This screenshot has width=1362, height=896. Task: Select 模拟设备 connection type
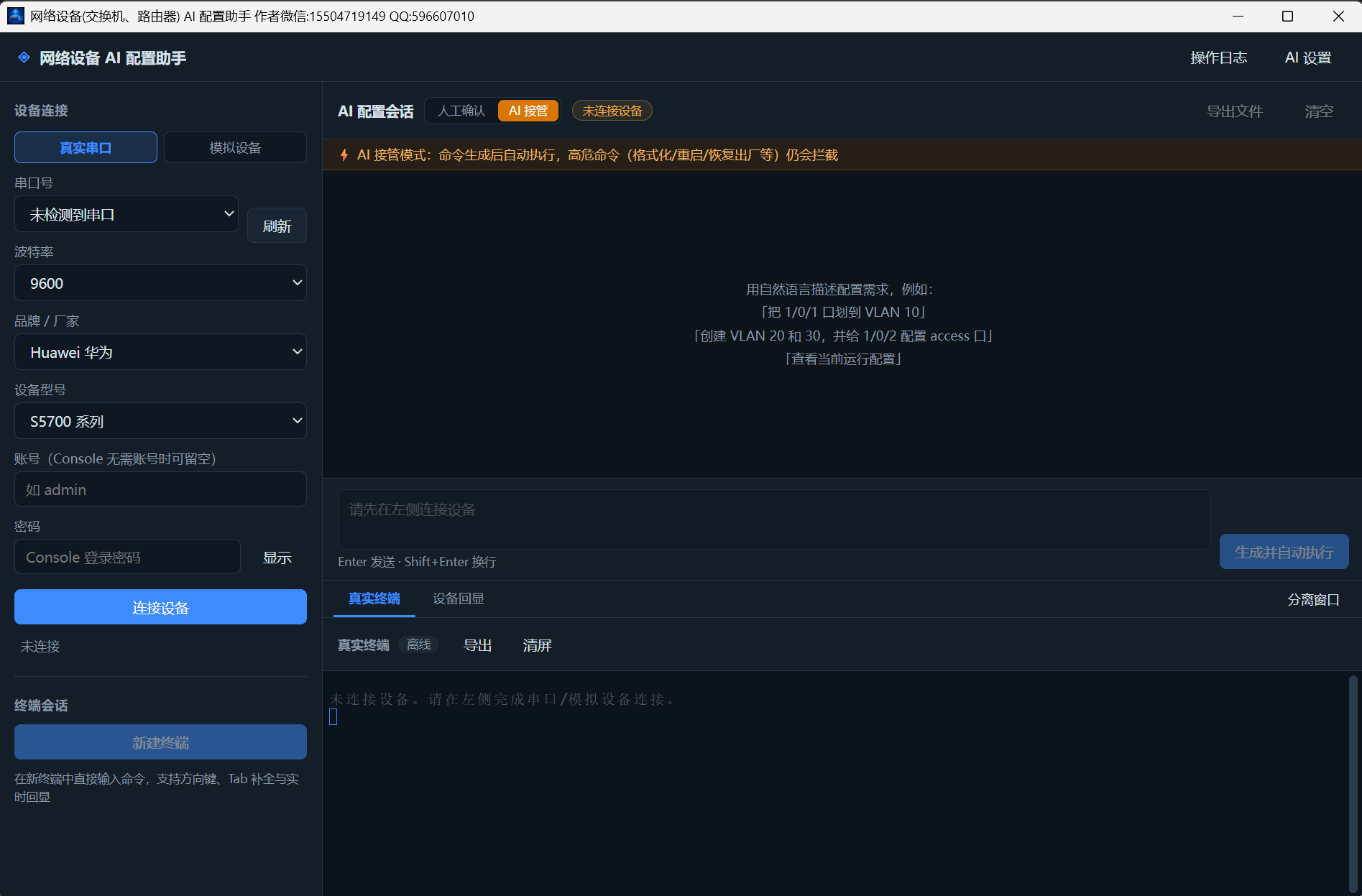tap(235, 147)
